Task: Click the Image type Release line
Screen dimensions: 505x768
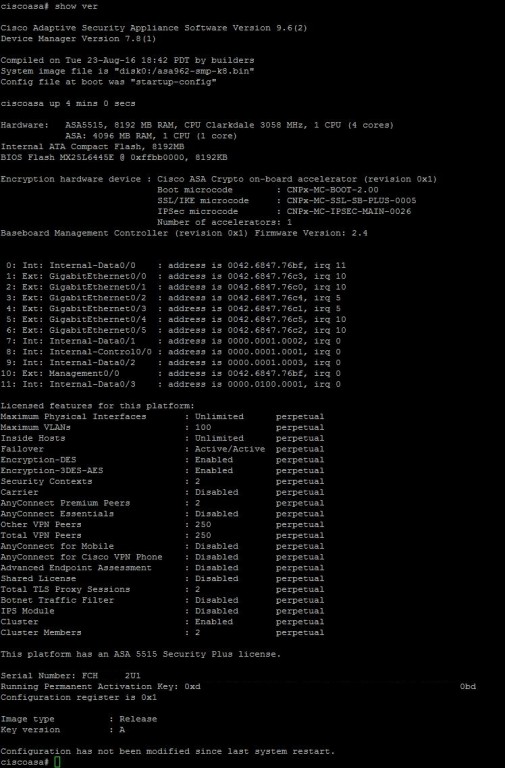Action: [x=79, y=719]
